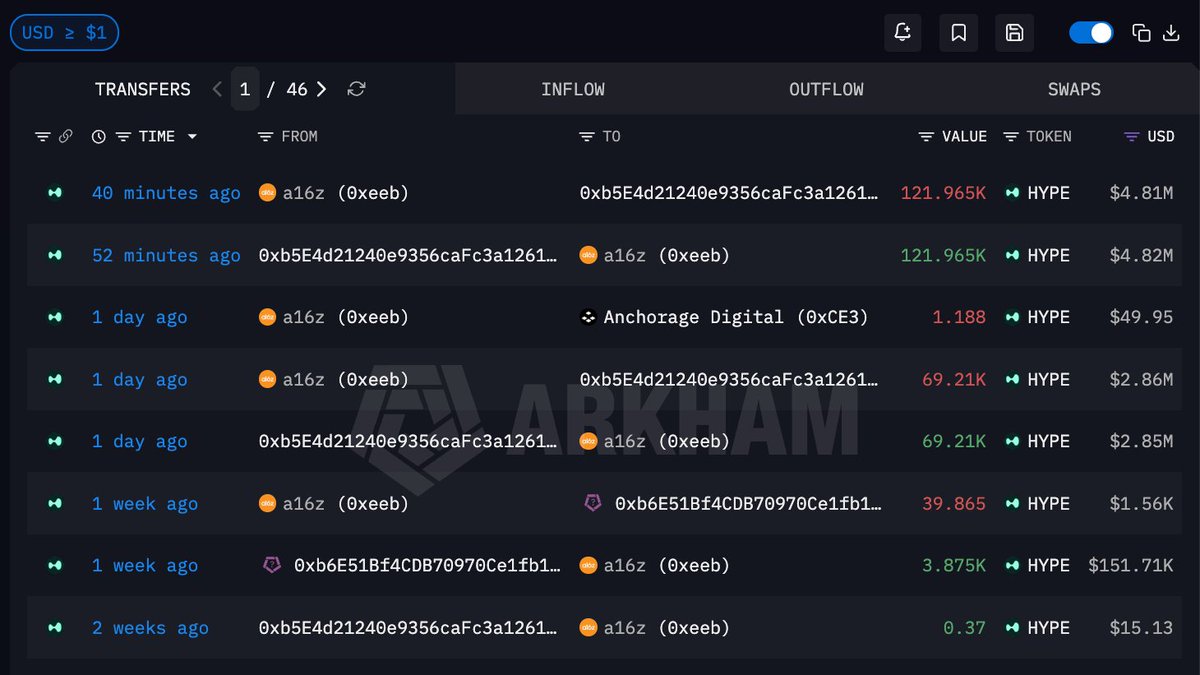Open 0xb6E51Bf4 recipient address in $1.56K row
The height and width of the screenshot is (675, 1200).
[x=748, y=503]
